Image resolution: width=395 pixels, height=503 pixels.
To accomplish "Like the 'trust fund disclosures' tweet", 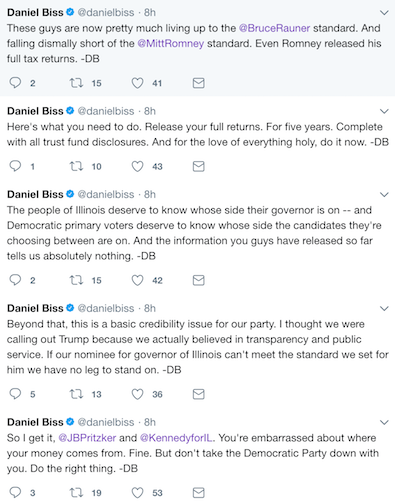I will coord(137,166).
